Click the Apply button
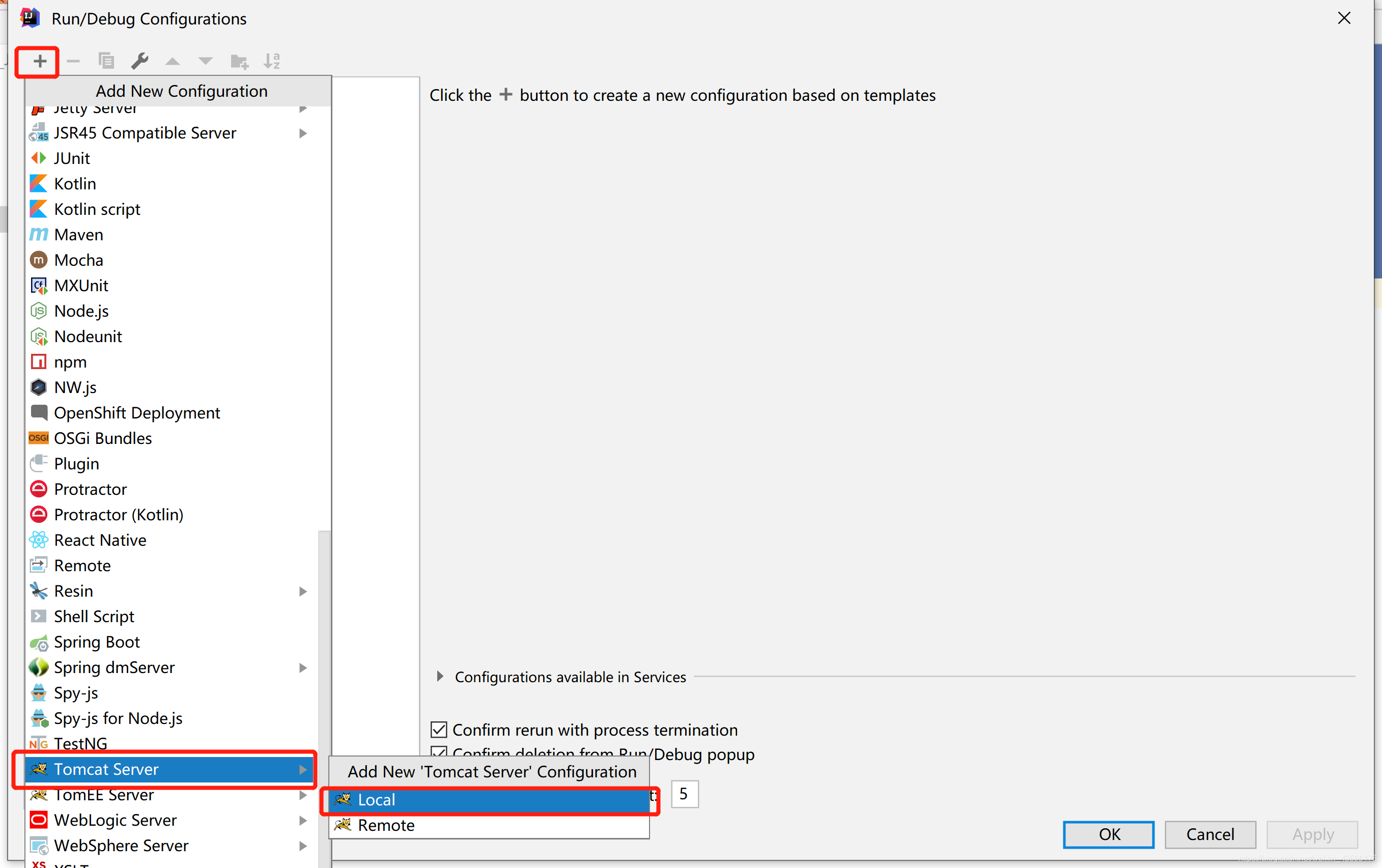The width and height of the screenshot is (1382, 868). click(1312, 834)
